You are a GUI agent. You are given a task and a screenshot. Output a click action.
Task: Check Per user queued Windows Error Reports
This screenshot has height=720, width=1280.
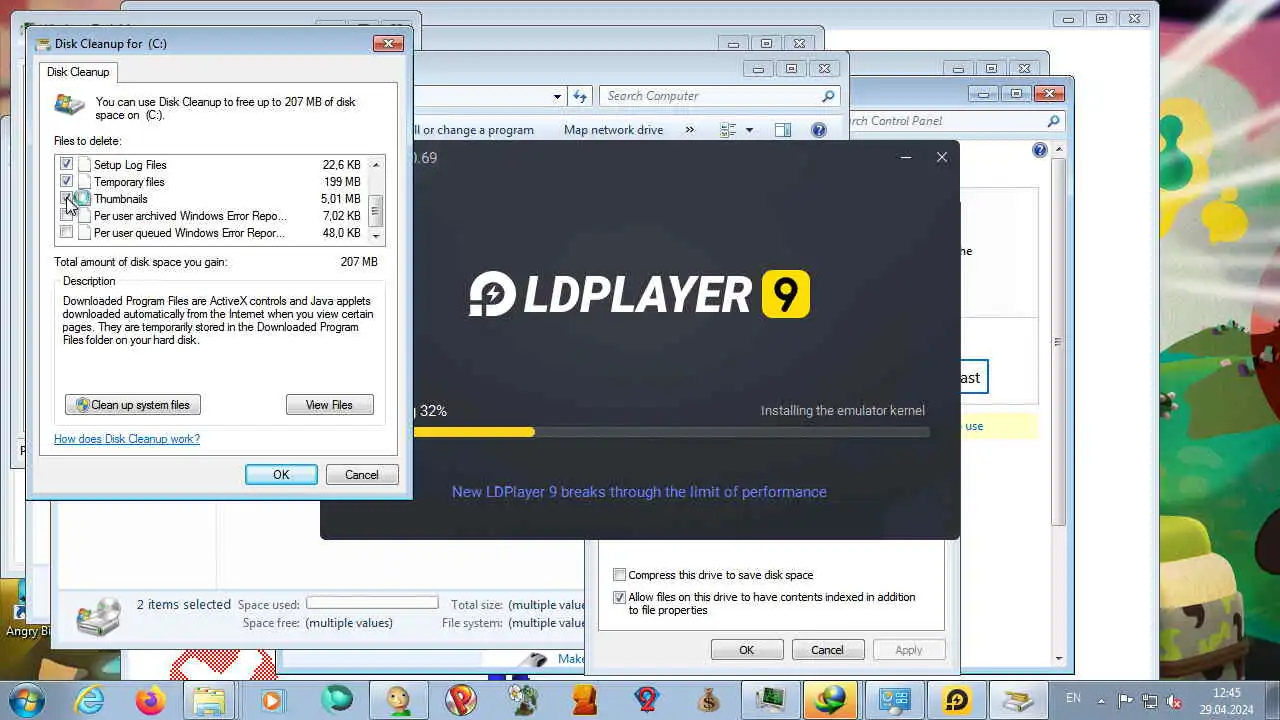[66, 232]
